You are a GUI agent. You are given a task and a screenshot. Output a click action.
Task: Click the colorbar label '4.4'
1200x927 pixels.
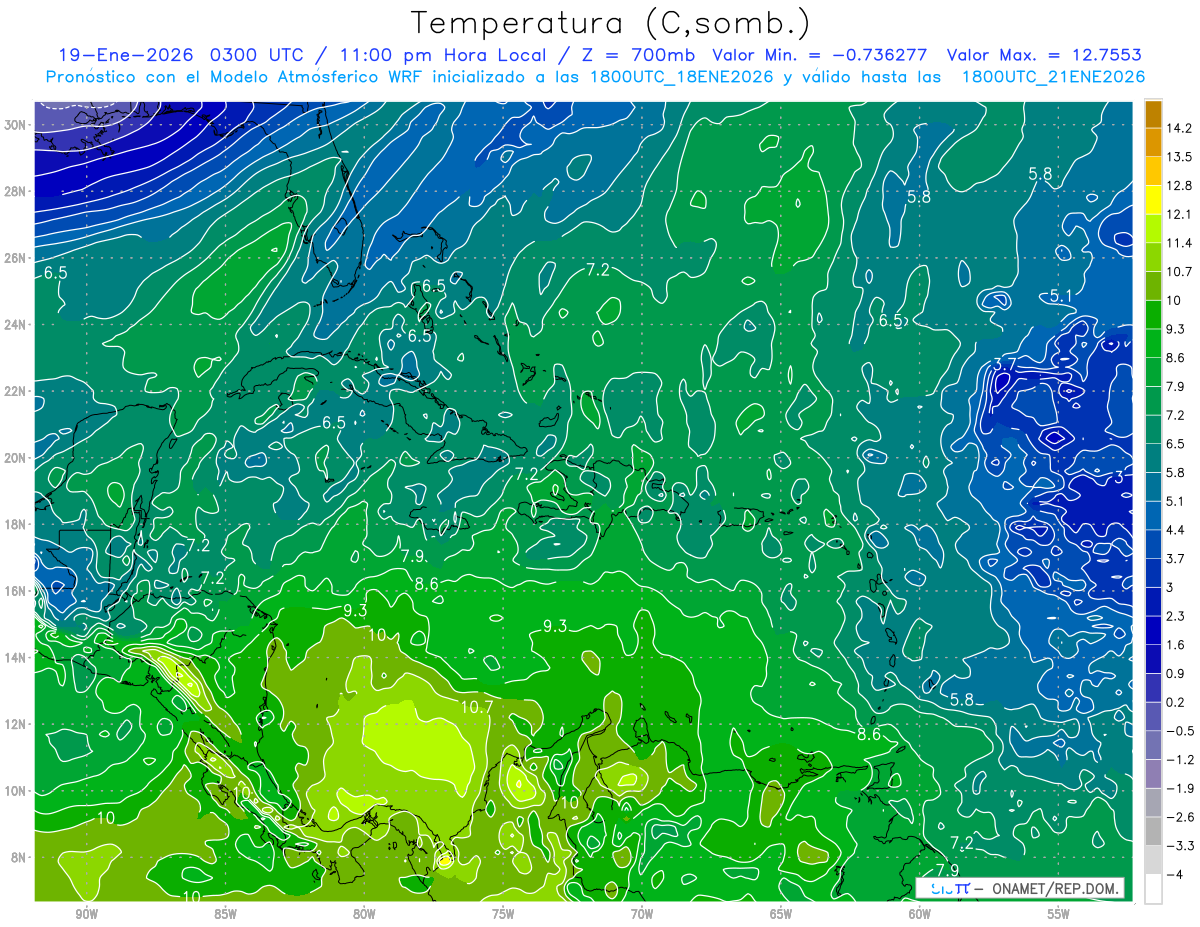pyautogui.click(x=1176, y=530)
